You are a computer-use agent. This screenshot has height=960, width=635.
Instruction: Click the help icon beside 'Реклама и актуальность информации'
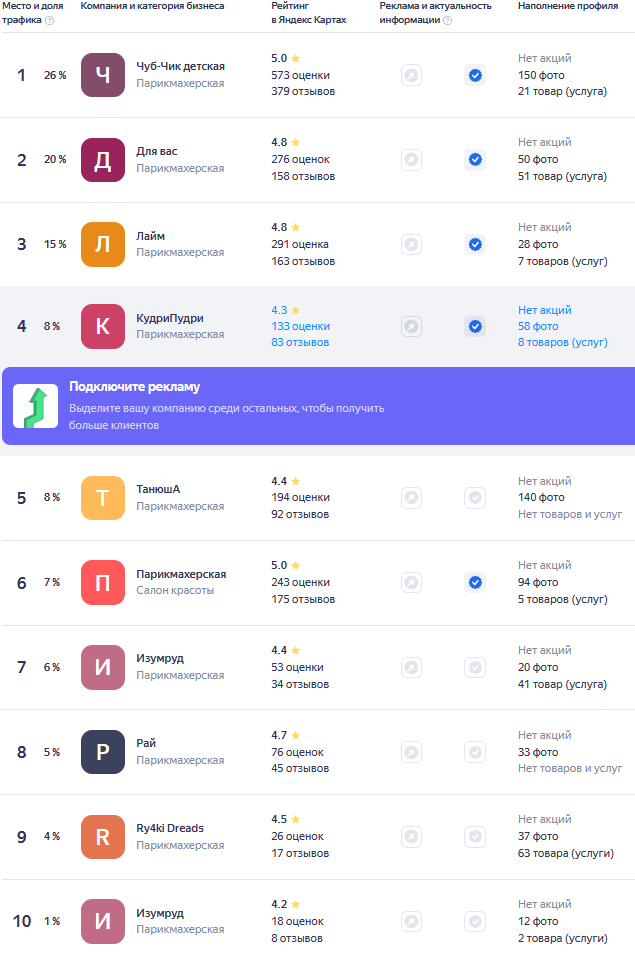pos(447,20)
